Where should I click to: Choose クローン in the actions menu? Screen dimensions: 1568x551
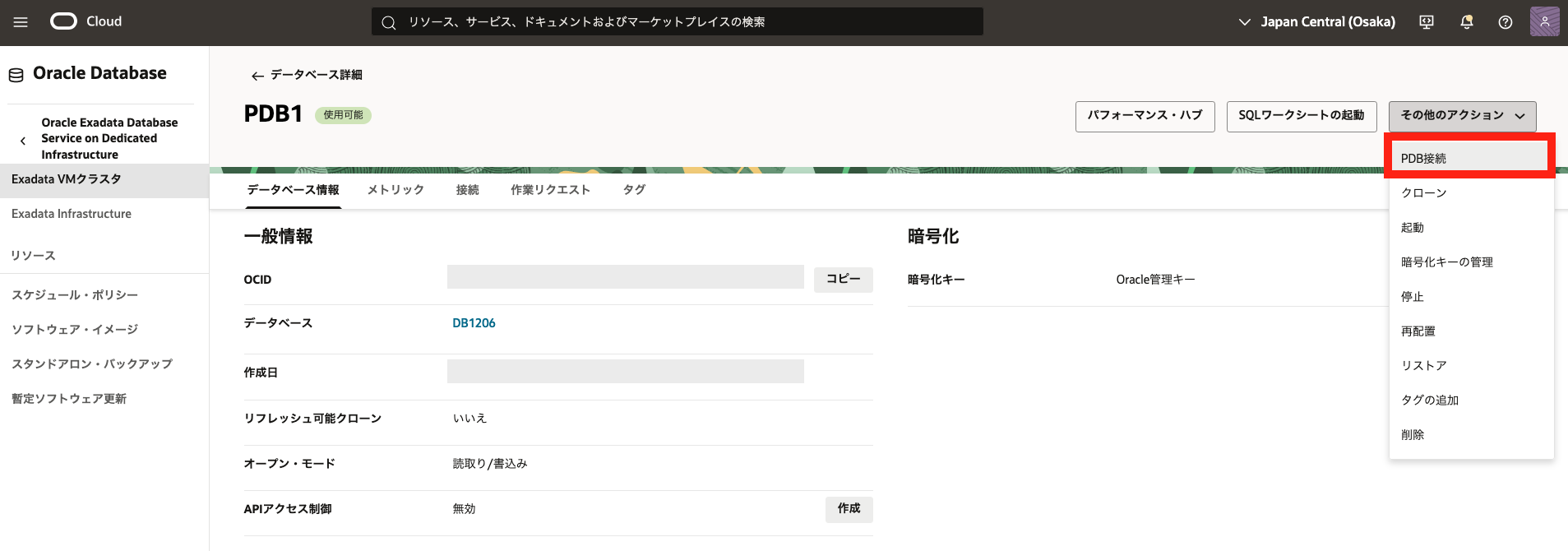point(1423,192)
